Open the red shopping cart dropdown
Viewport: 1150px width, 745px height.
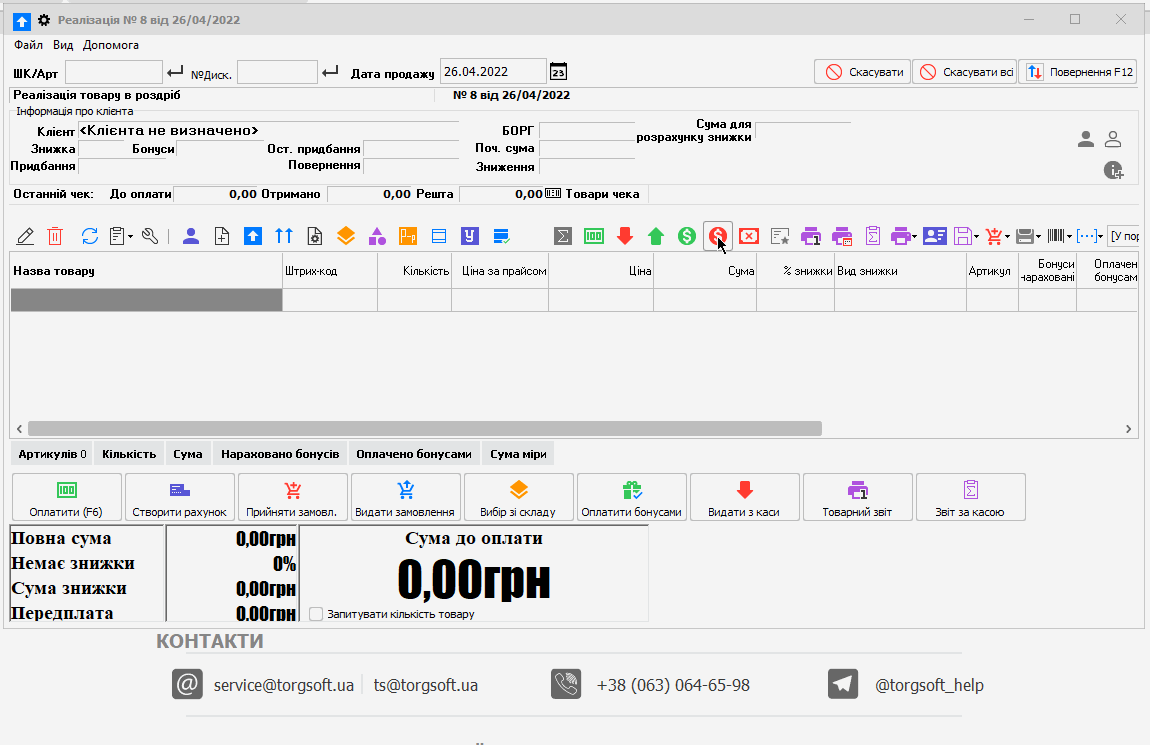click(x=1007, y=237)
